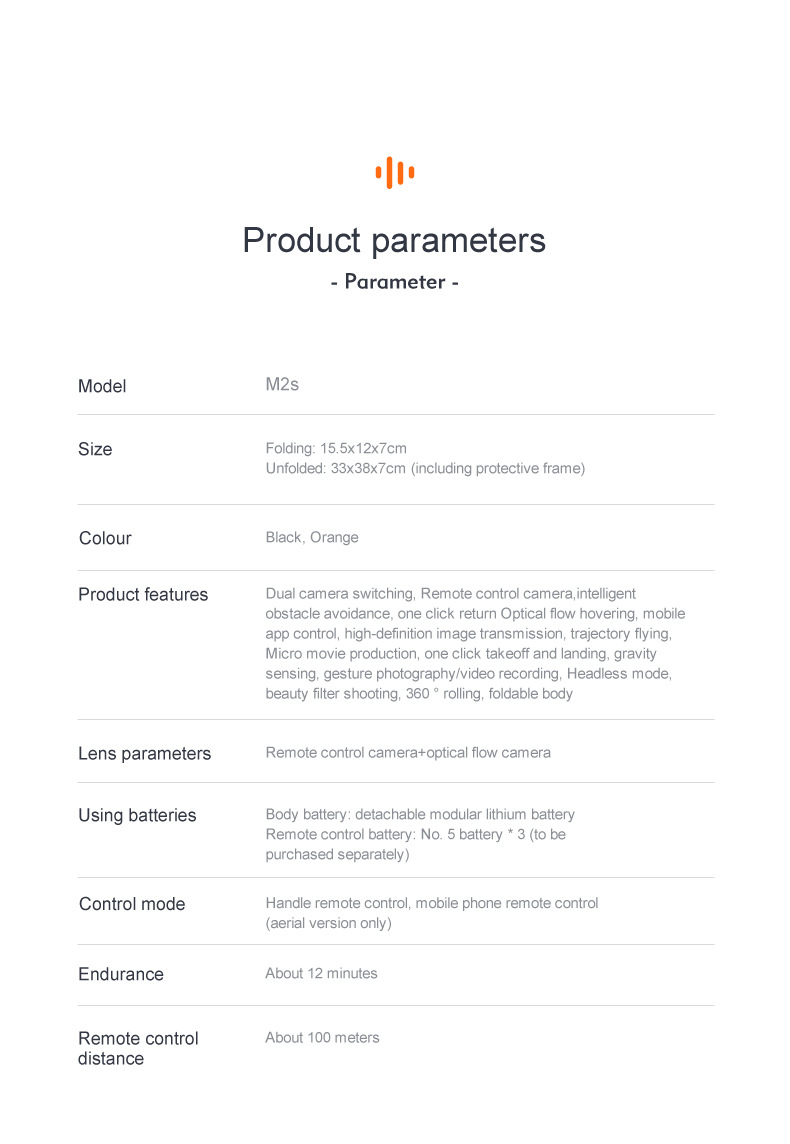The height and width of the screenshot is (1144, 790).
Task: Click the "Black, Orange" colour value
Action: point(312,537)
